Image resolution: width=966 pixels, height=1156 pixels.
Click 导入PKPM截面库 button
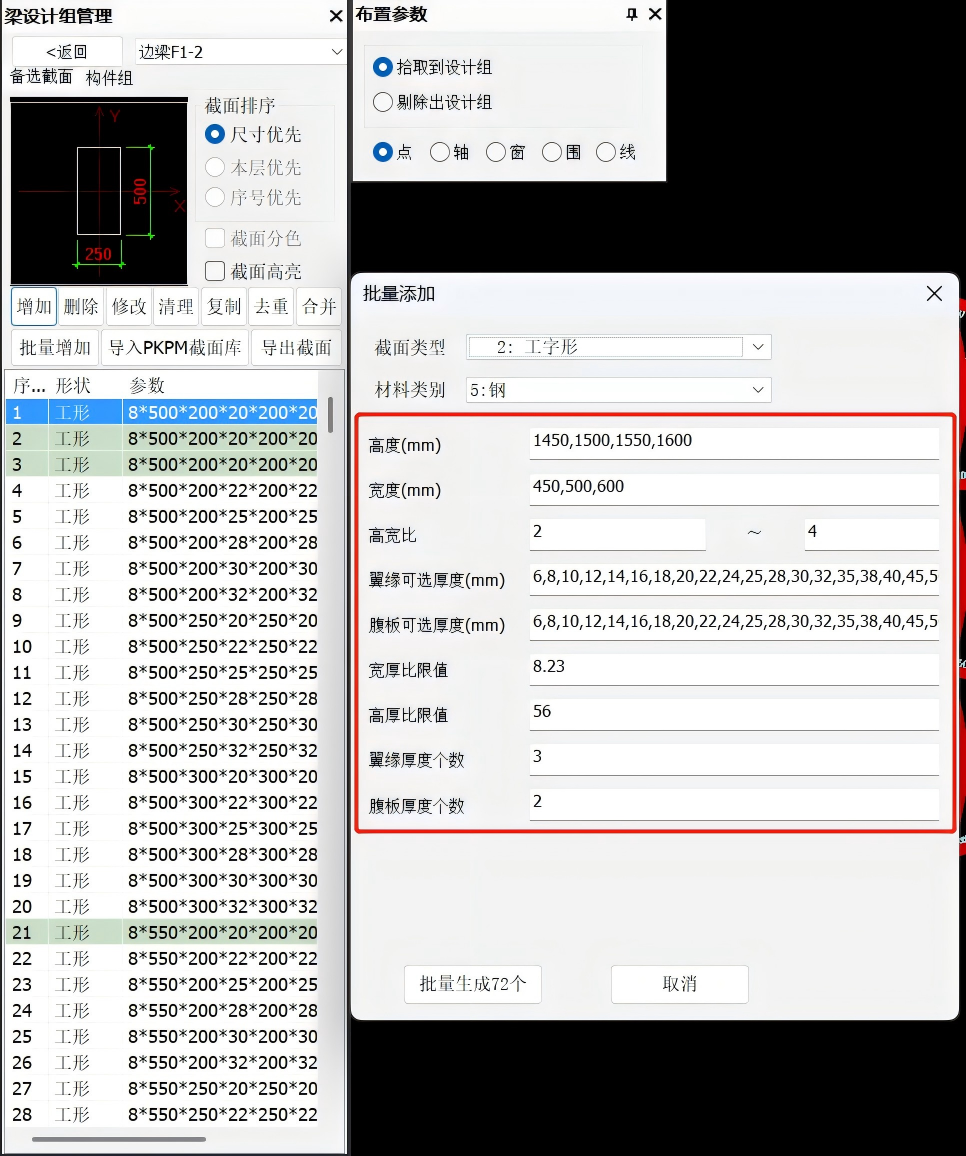pos(175,348)
